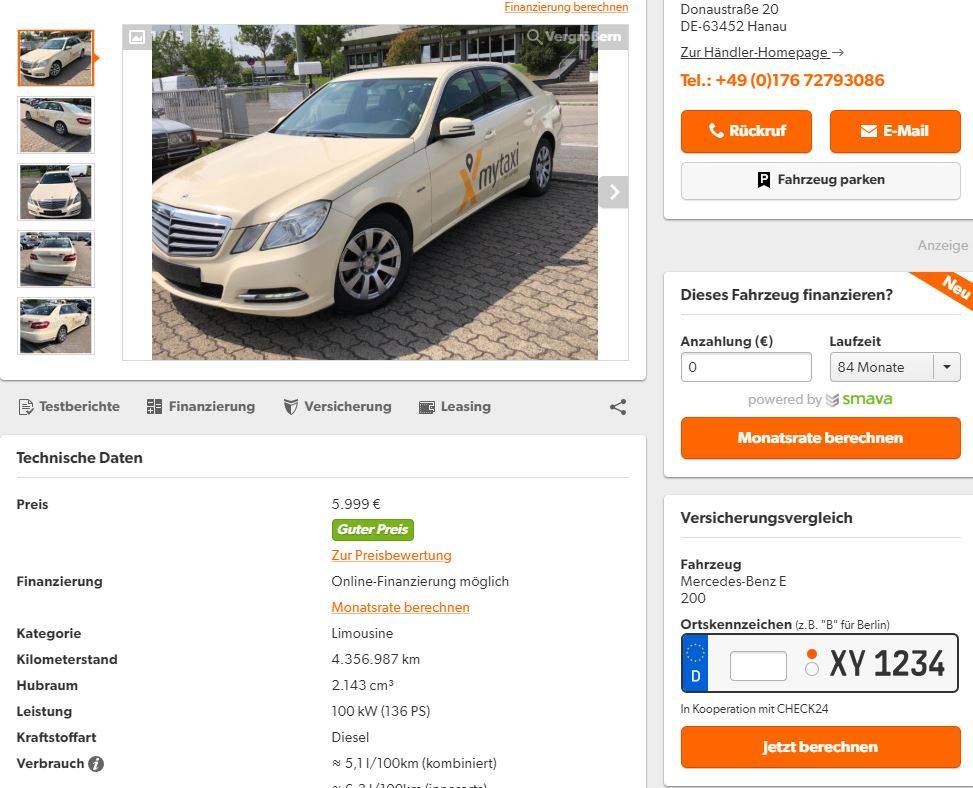Click the Ortskennzeichen license plate field
Screen dimensions: 973x788
pyautogui.click(x=758, y=665)
